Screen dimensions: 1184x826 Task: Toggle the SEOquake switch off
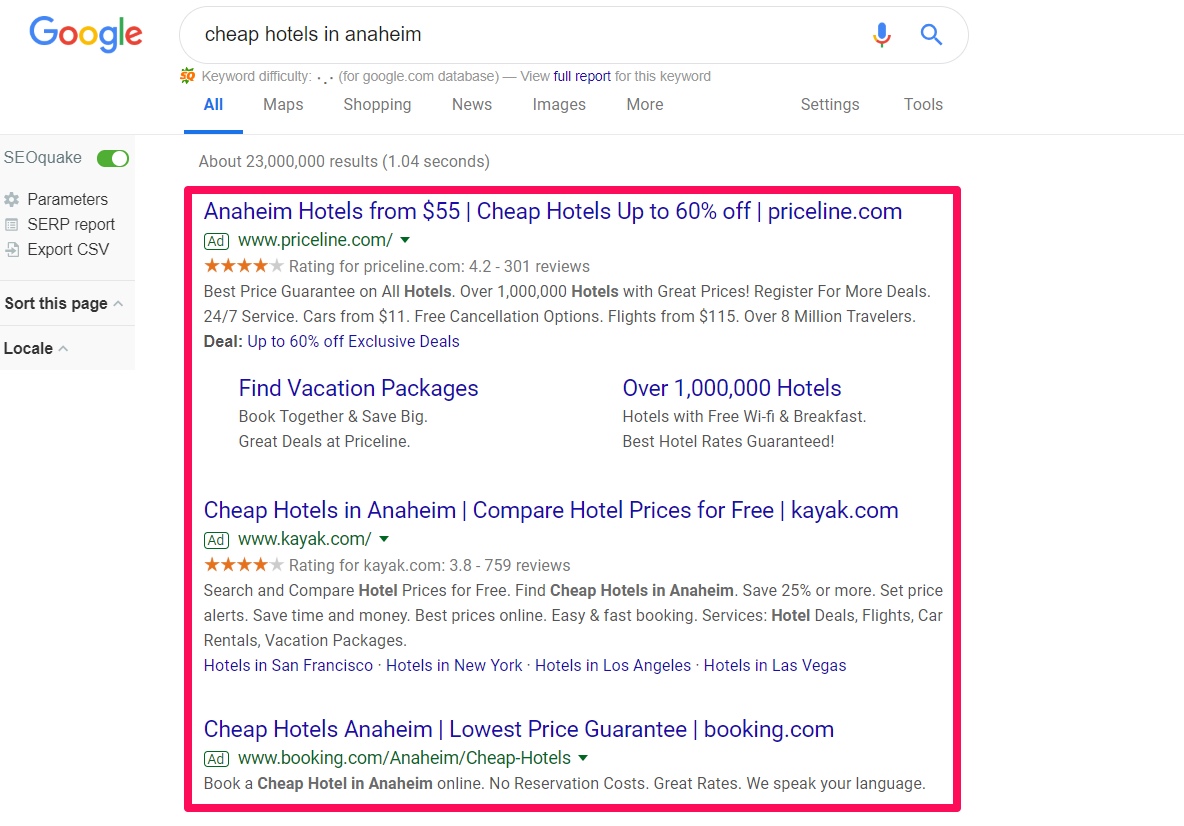tap(113, 158)
